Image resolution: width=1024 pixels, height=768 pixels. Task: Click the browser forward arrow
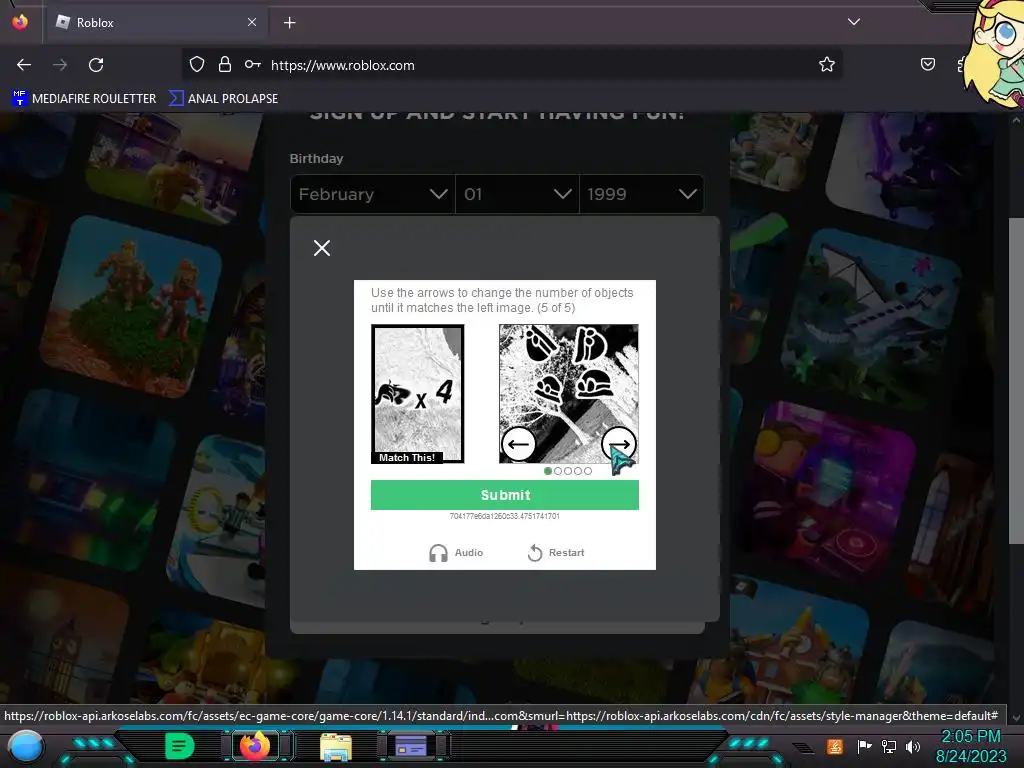click(60, 65)
